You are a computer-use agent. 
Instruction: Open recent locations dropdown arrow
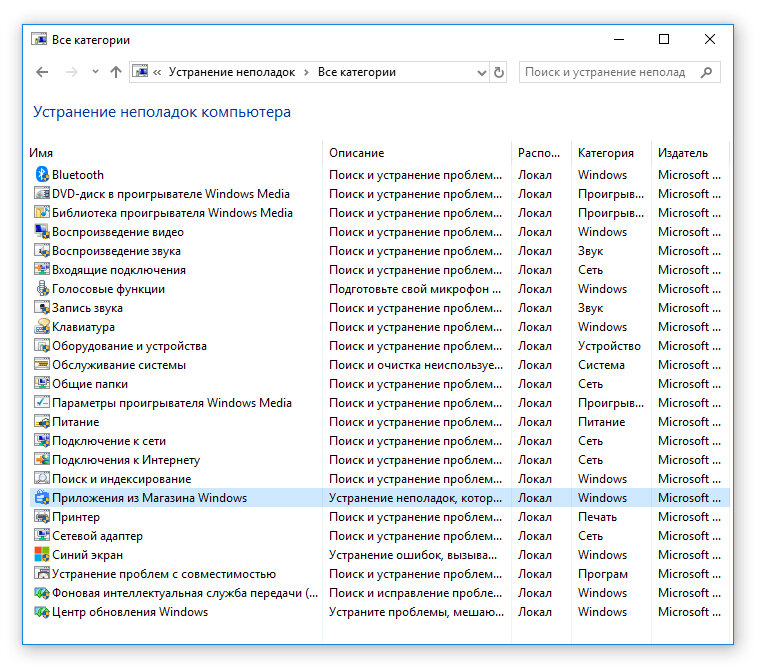point(95,72)
